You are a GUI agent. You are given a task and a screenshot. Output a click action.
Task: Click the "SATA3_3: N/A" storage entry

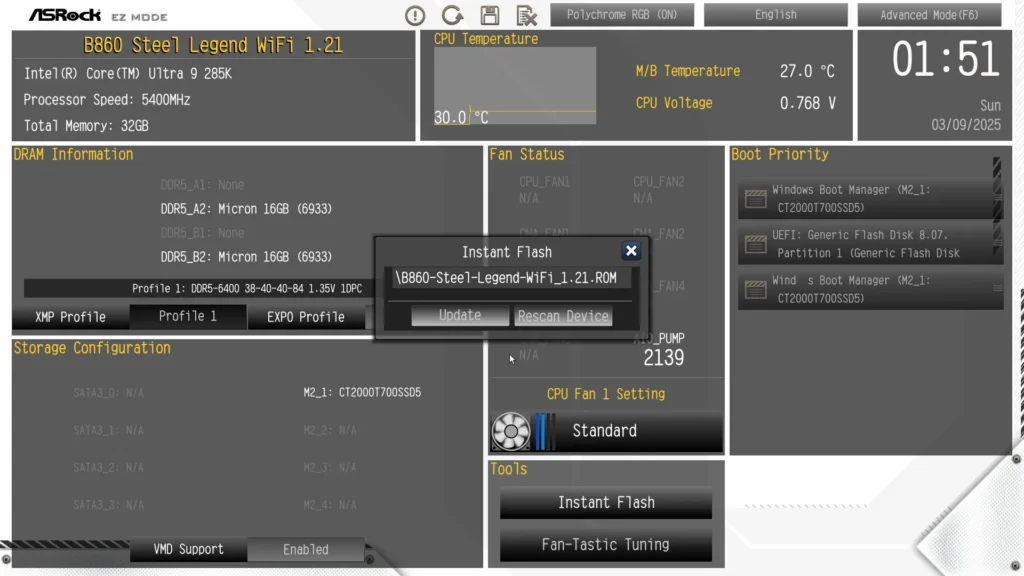(x=108, y=505)
